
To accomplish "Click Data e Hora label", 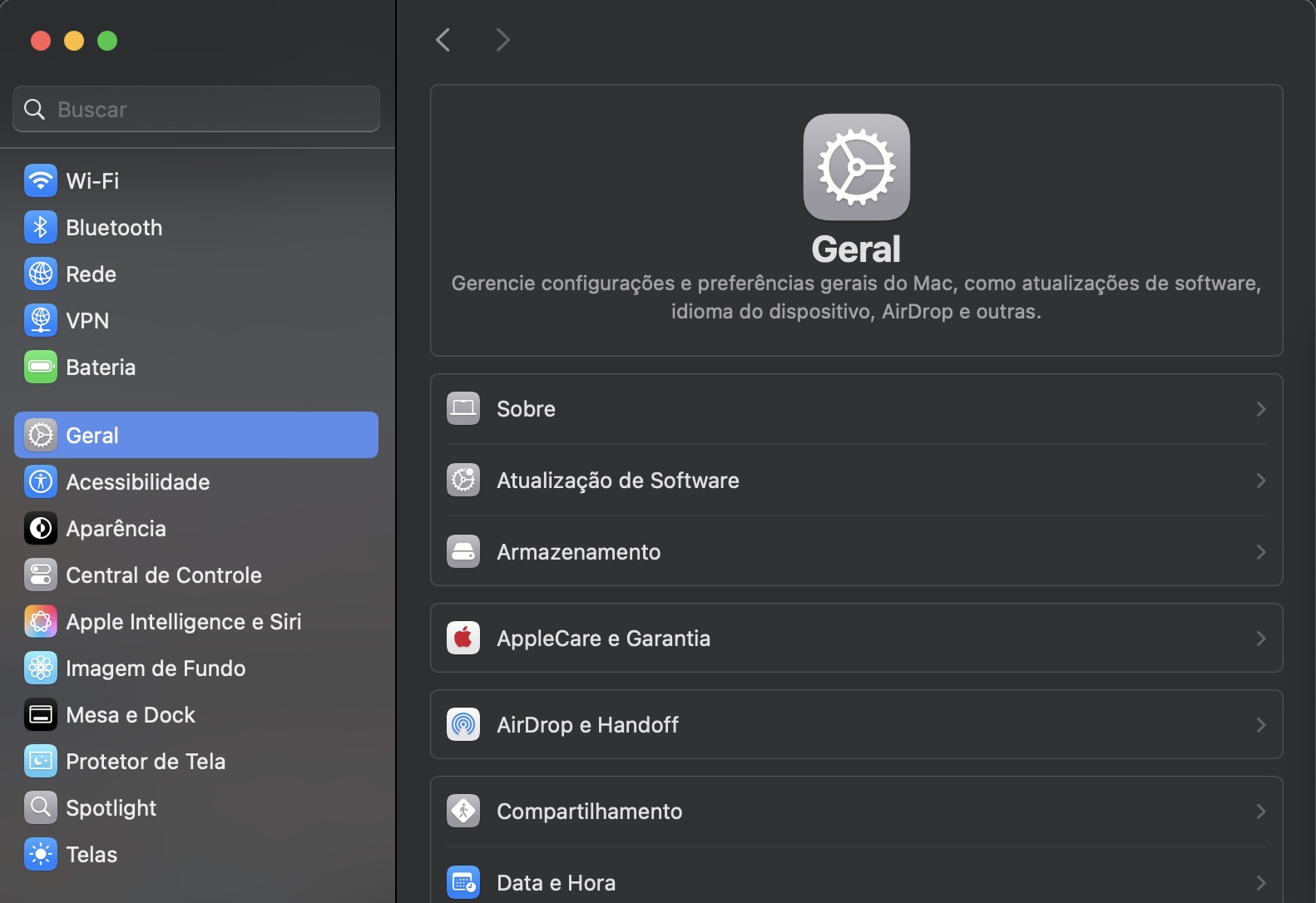I will pyautogui.click(x=557, y=883).
